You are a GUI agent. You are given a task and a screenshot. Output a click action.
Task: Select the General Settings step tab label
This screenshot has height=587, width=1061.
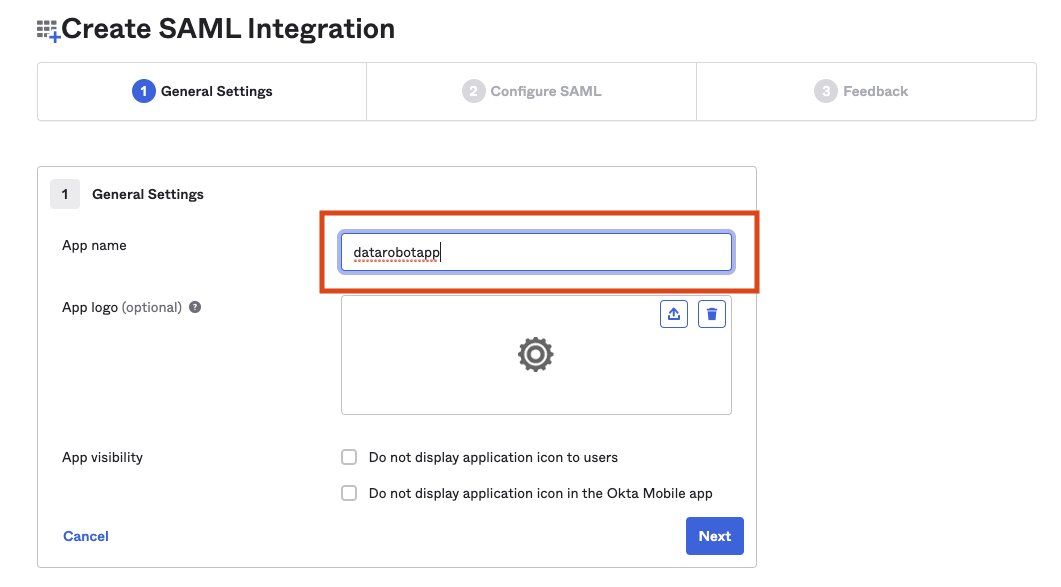[x=216, y=91]
